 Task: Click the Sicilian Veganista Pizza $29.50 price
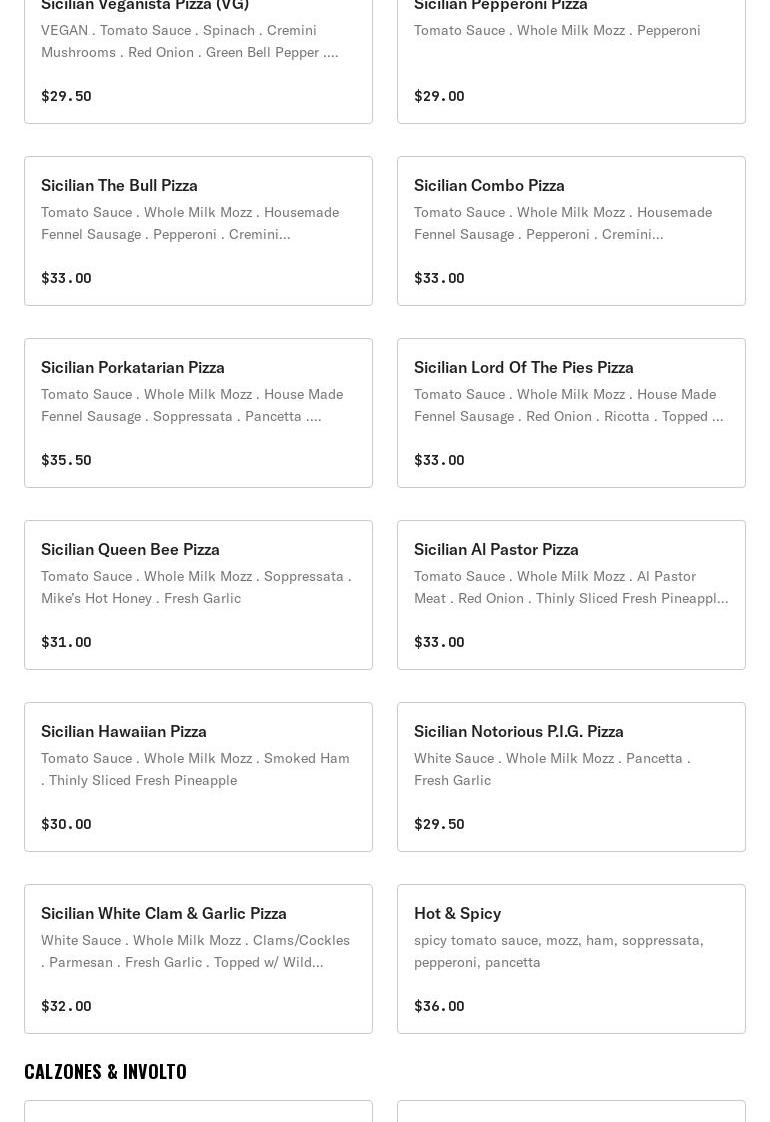(66, 96)
